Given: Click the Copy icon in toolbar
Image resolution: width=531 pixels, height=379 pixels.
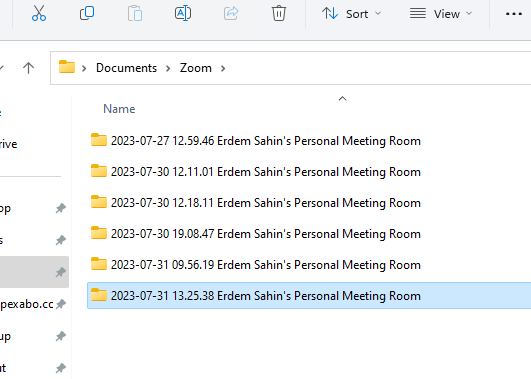Looking at the screenshot, I should tap(87, 14).
